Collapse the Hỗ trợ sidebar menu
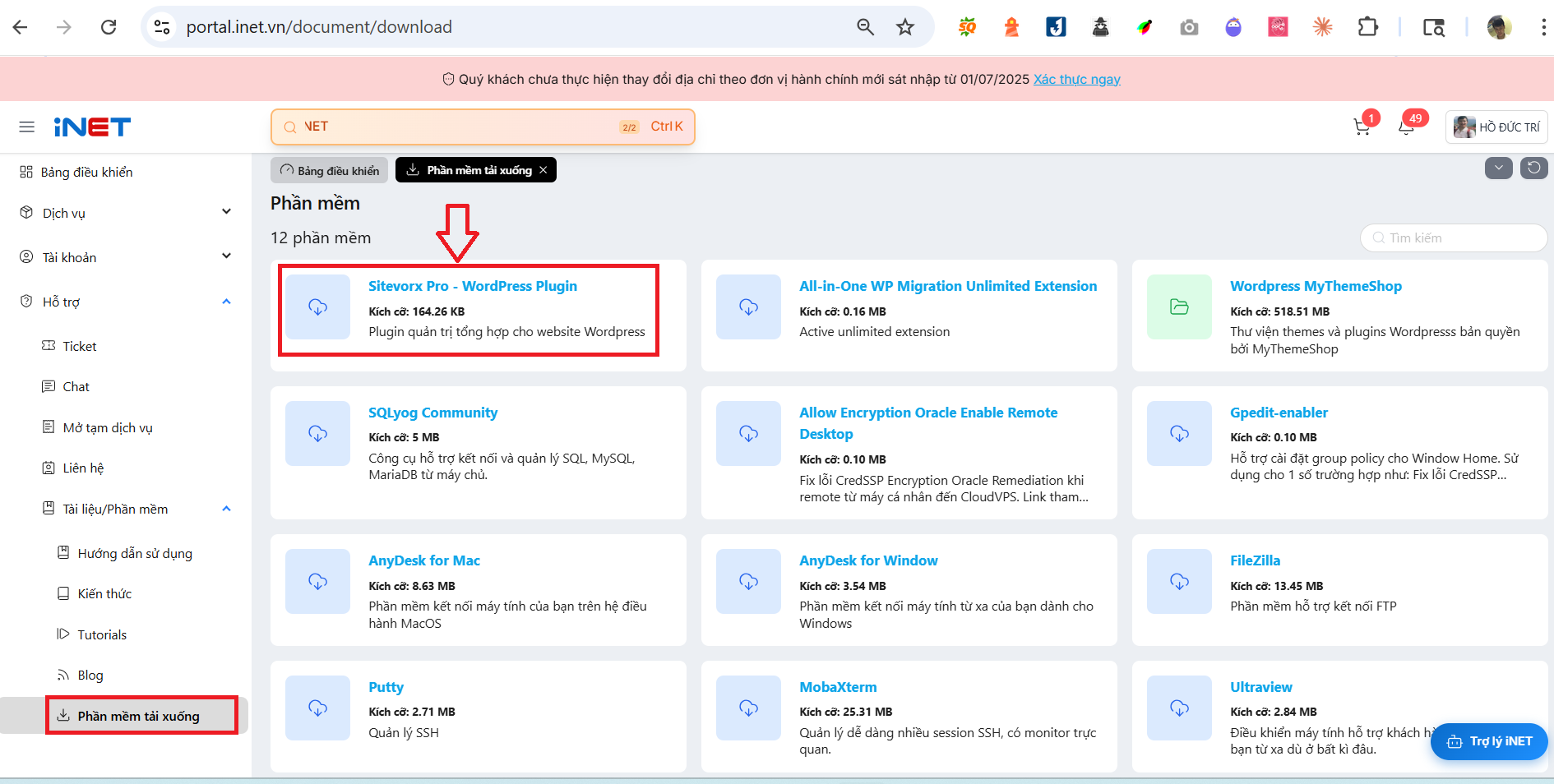Viewport: 1554px width, 784px height. (x=126, y=302)
